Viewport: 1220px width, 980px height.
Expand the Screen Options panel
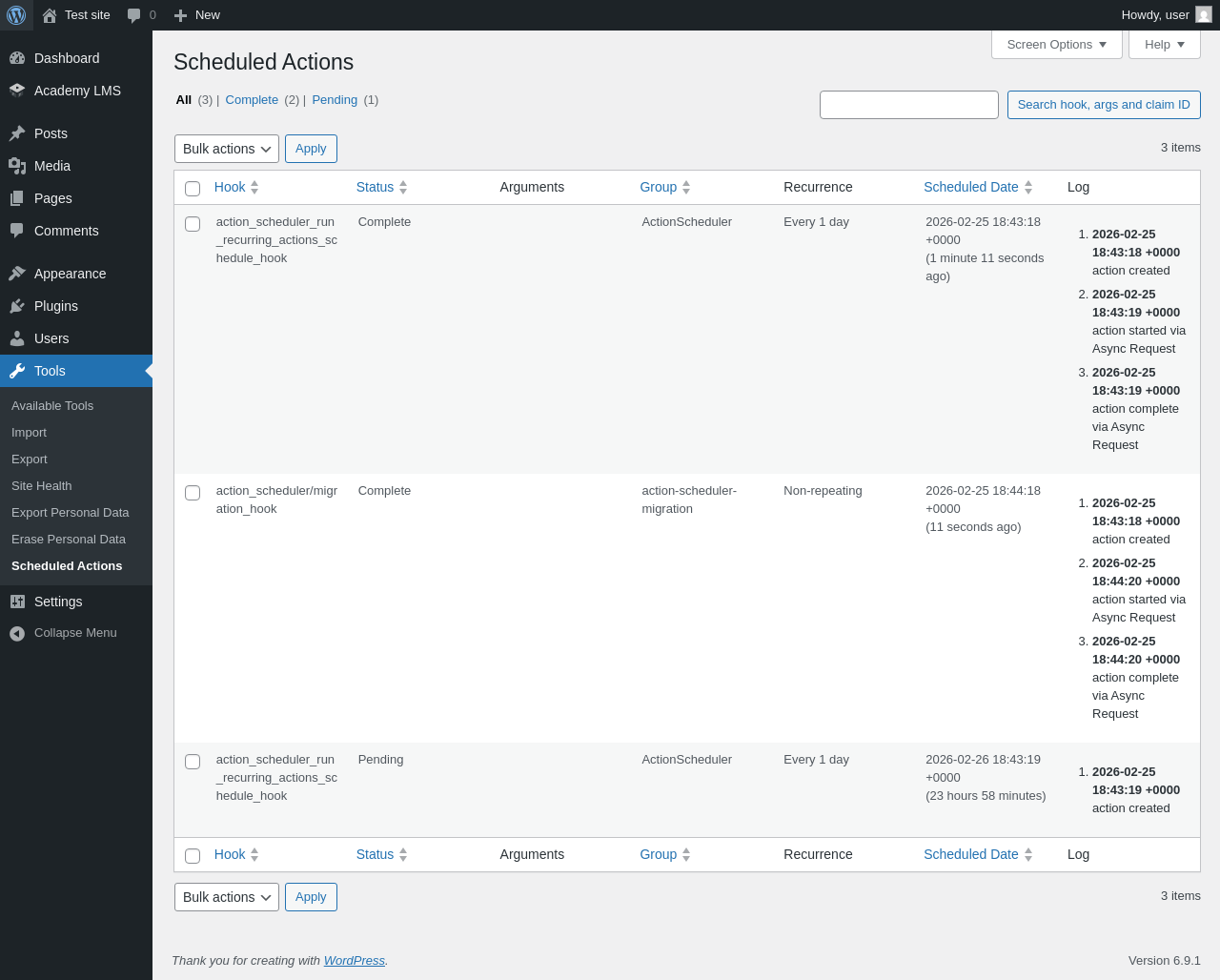click(1057, 44)
